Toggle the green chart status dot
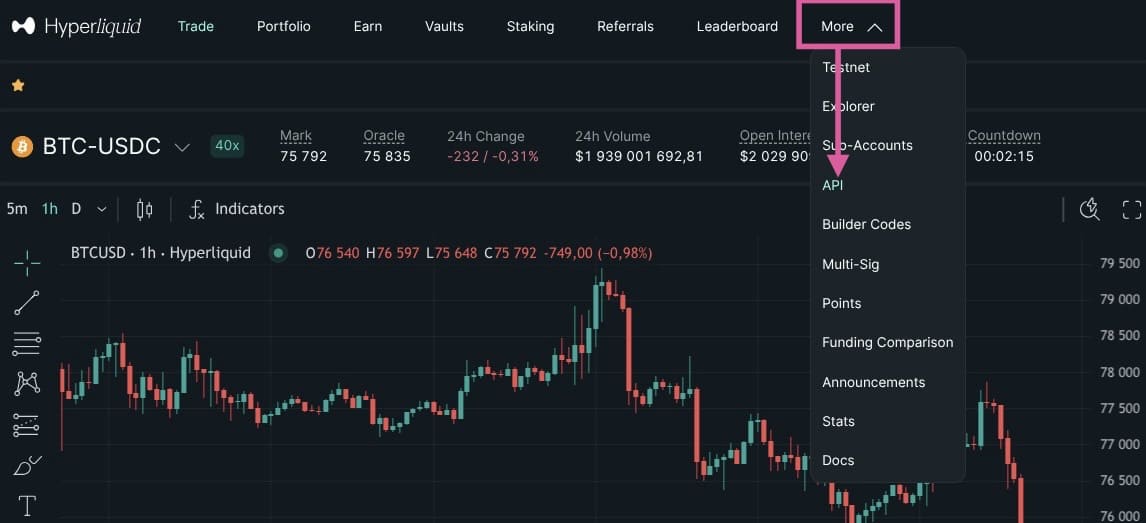Image resolution: width=1146 pixels, height=523 pixels. click(278, 253)
